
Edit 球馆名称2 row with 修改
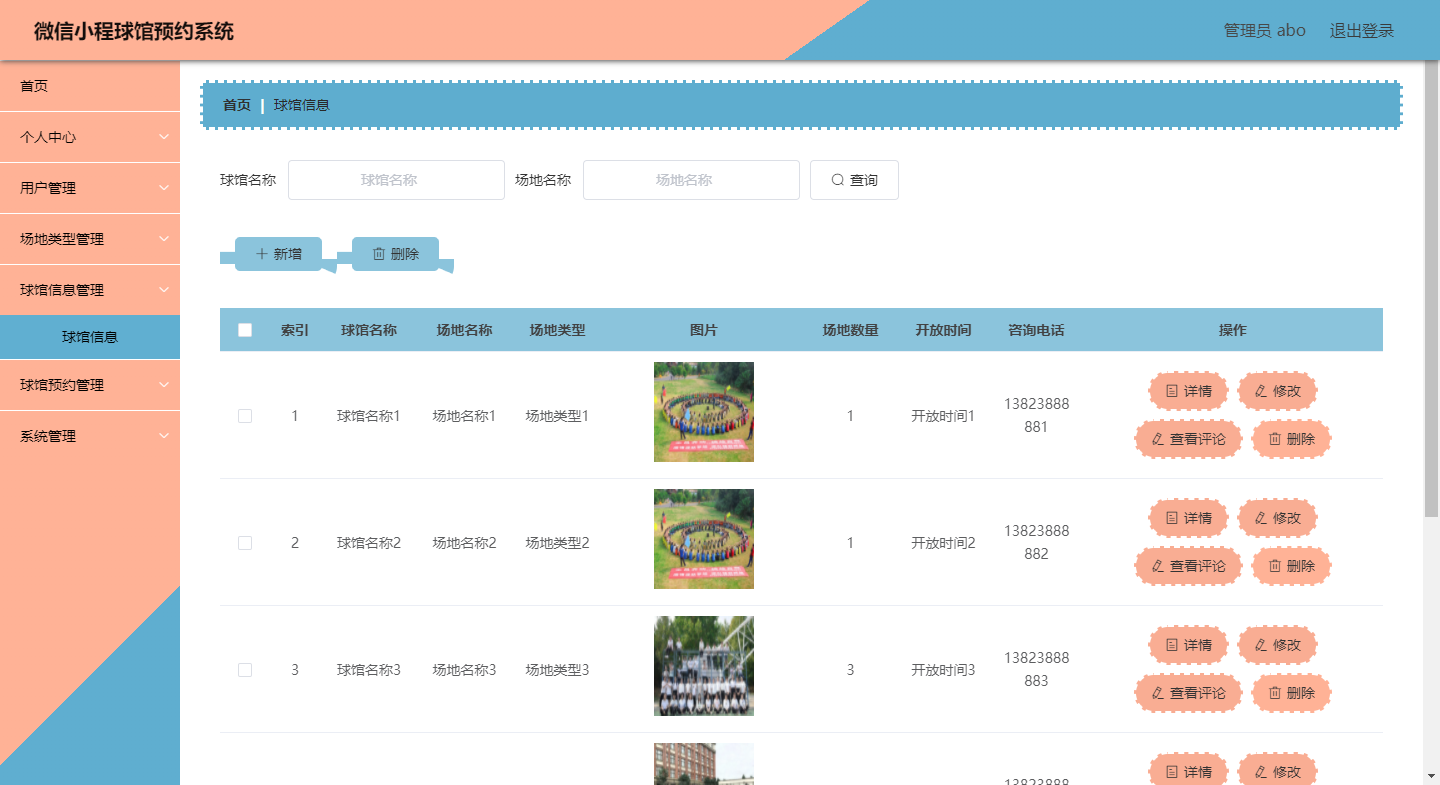point(1277,518)
